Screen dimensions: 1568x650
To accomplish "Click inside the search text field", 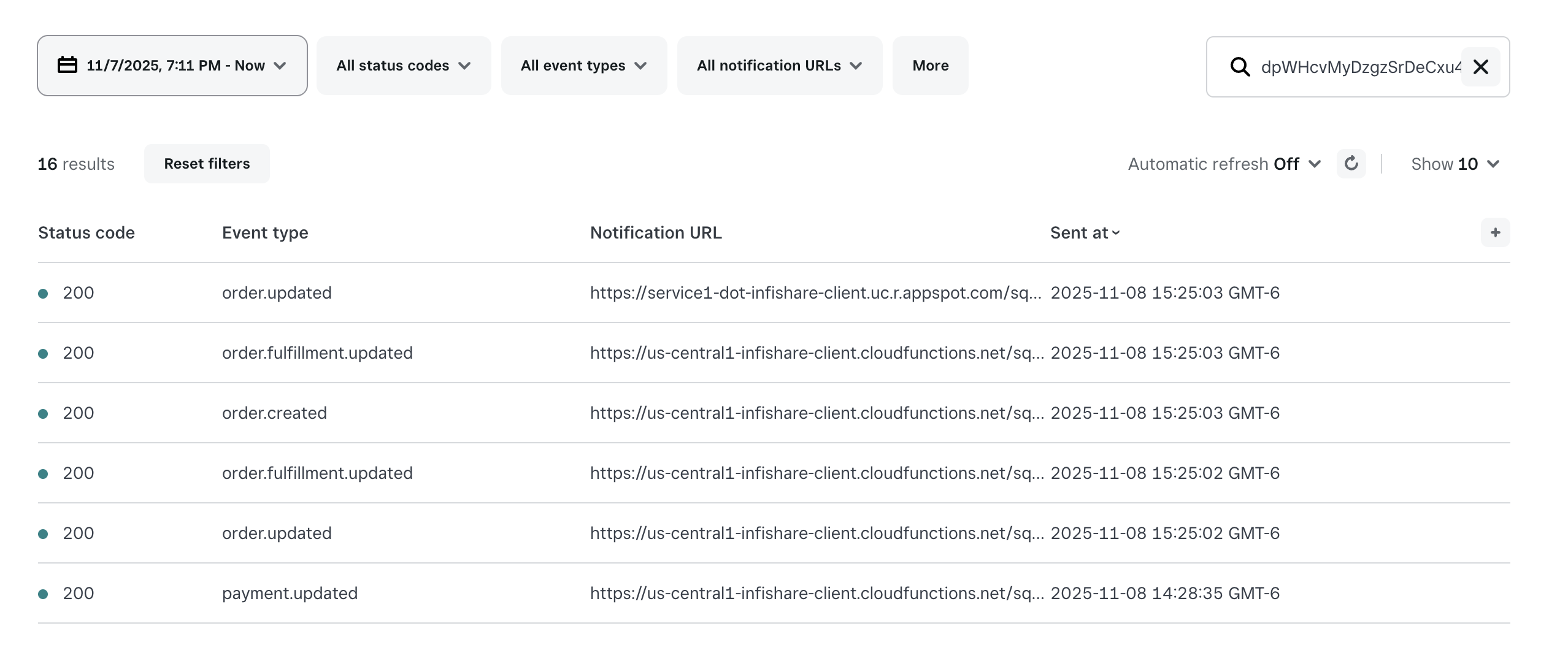I will click(1359, 67).
